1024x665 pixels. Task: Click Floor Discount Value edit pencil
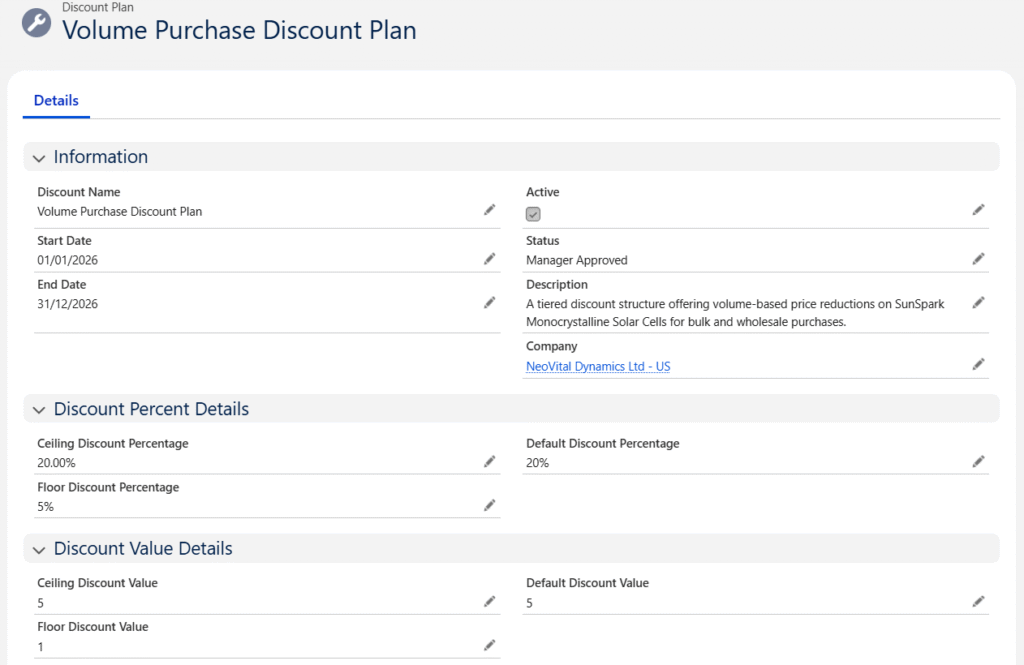click(489, 645)
